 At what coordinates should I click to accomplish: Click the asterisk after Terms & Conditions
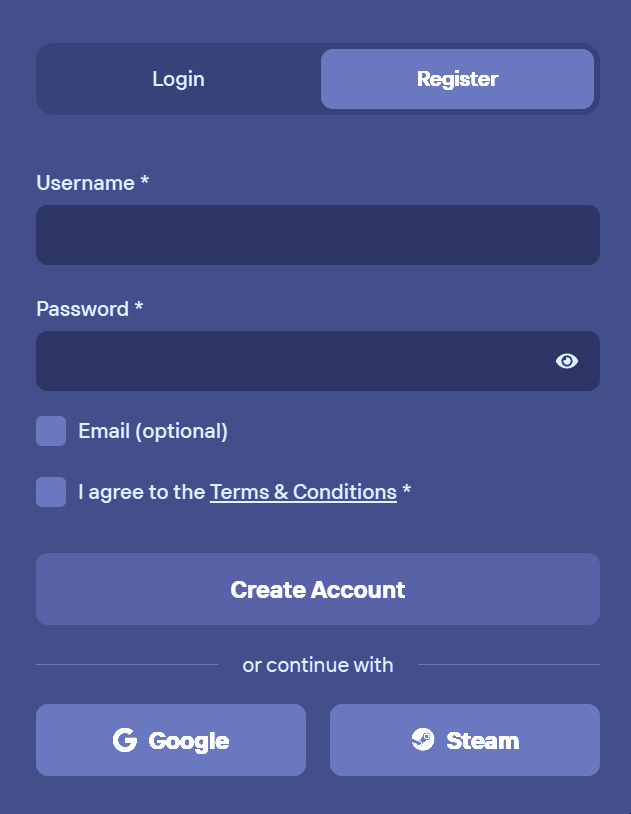407,492
